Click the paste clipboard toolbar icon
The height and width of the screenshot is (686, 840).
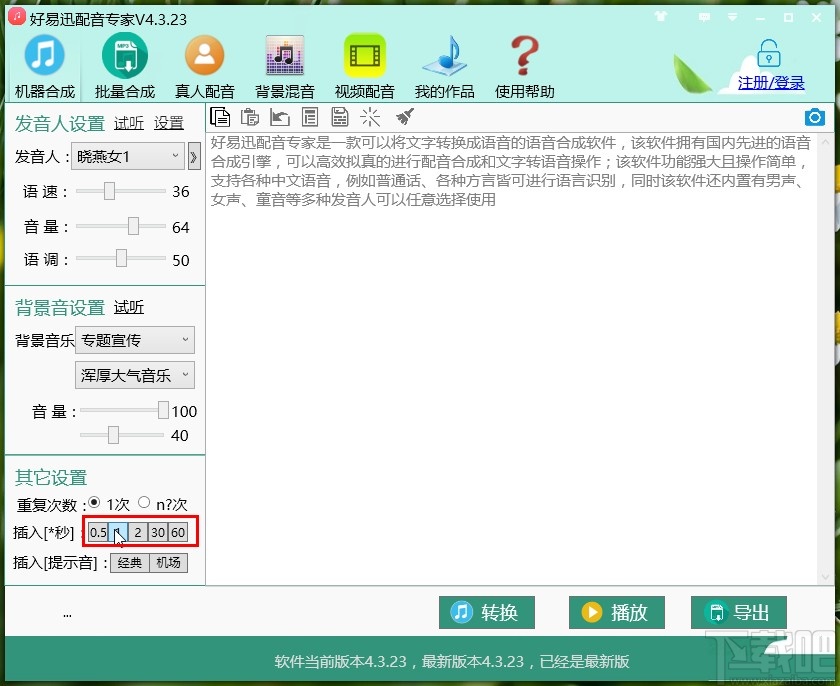pos(250,117)
